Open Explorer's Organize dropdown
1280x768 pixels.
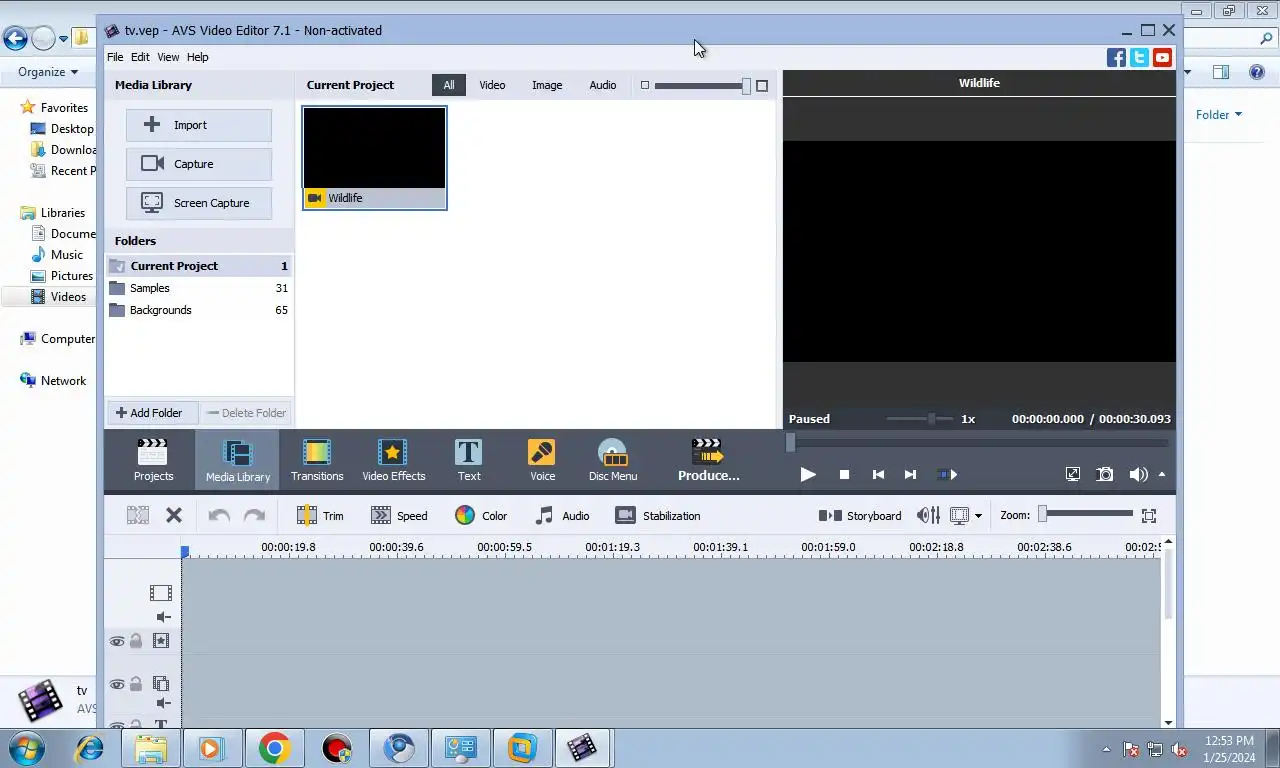click(x=48, y=72)
